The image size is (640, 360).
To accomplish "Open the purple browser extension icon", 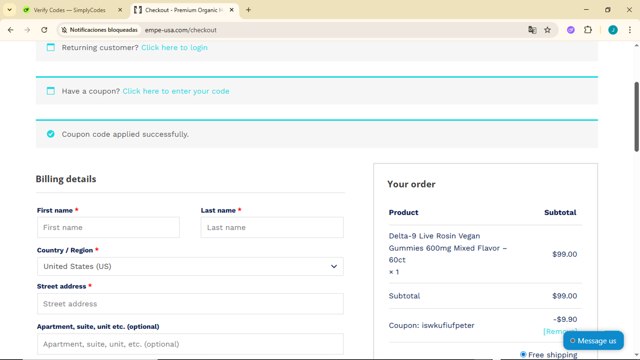I will [571, 30].
